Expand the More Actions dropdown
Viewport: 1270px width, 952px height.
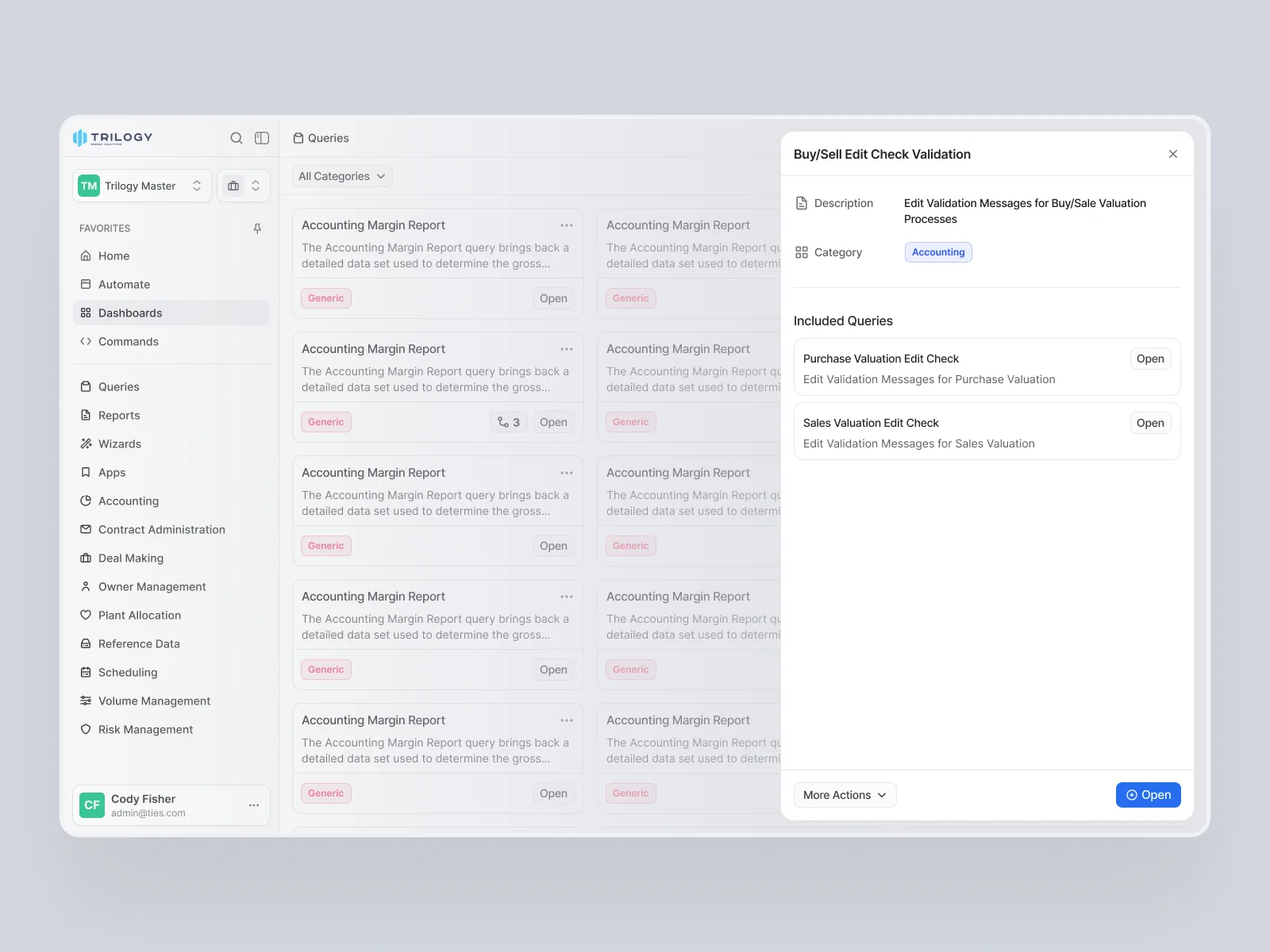[x=845, y=795]
